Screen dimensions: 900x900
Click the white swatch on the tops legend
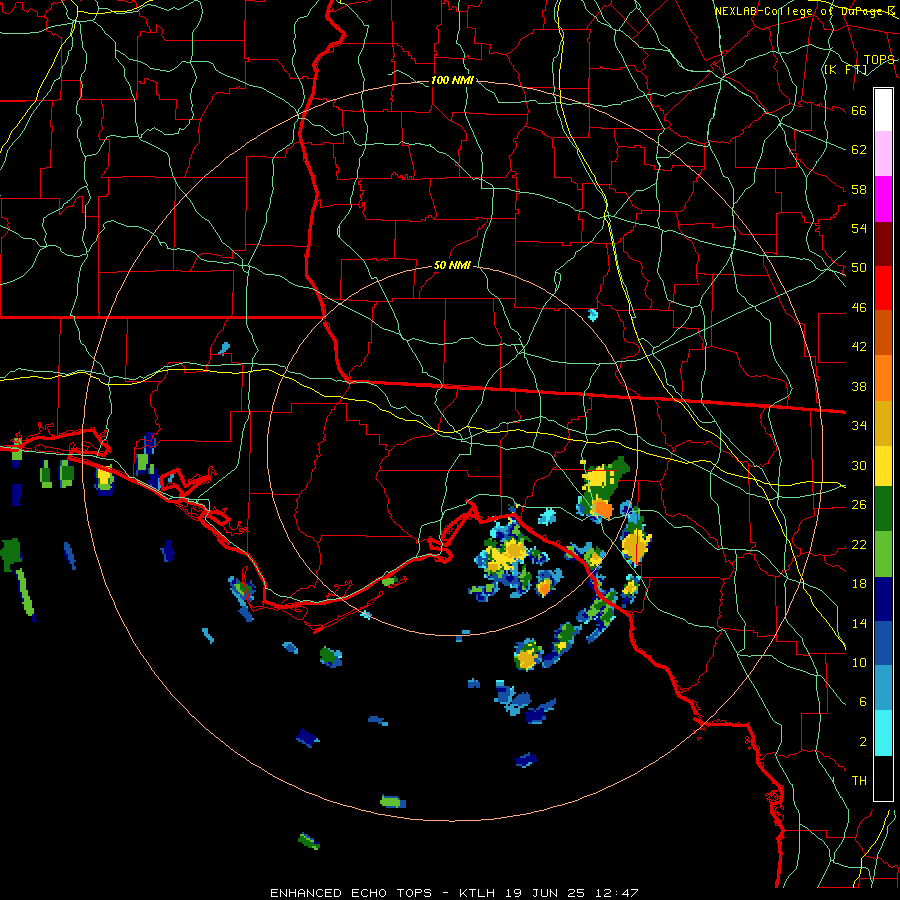click(x=883, y=110)
